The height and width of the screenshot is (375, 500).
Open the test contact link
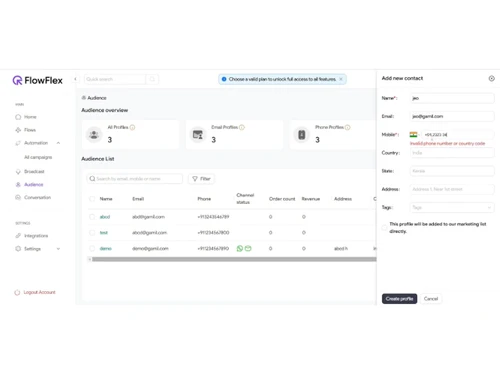pos(104,233)
